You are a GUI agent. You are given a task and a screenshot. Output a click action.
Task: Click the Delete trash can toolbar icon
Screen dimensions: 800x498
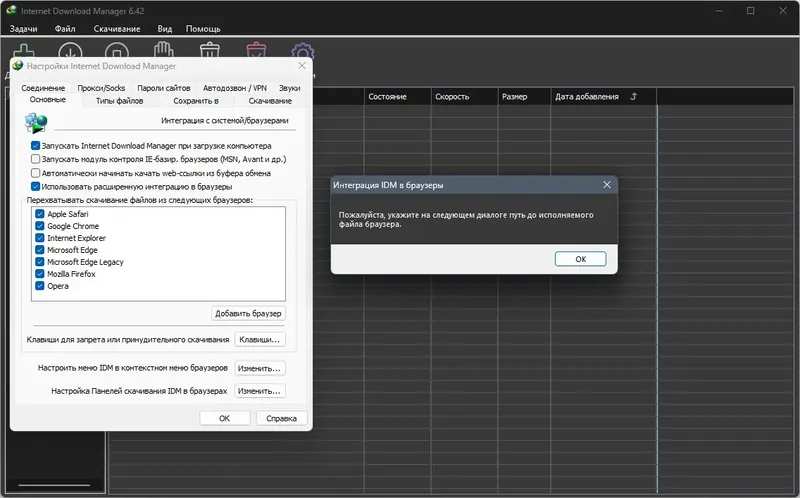point(210,50)
